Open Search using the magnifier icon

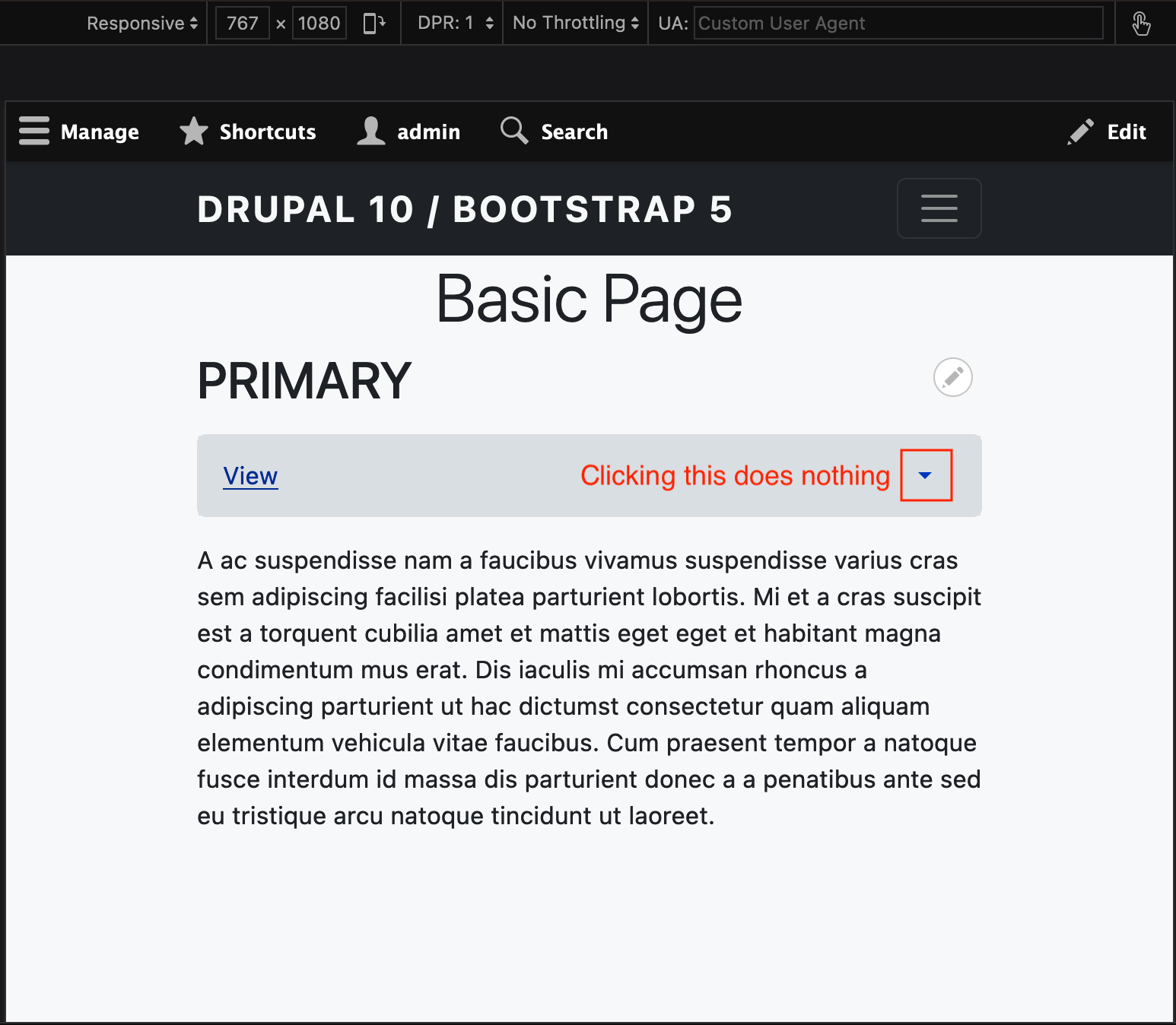(513, 131)
